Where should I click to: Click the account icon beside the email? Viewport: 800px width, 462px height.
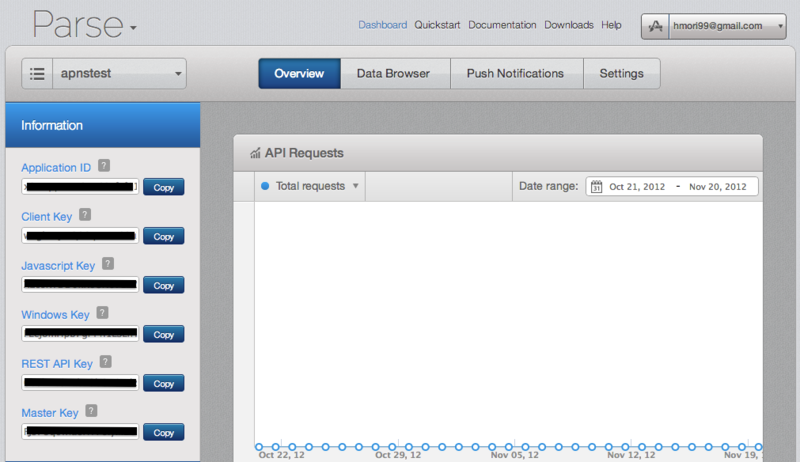point(655,26)
